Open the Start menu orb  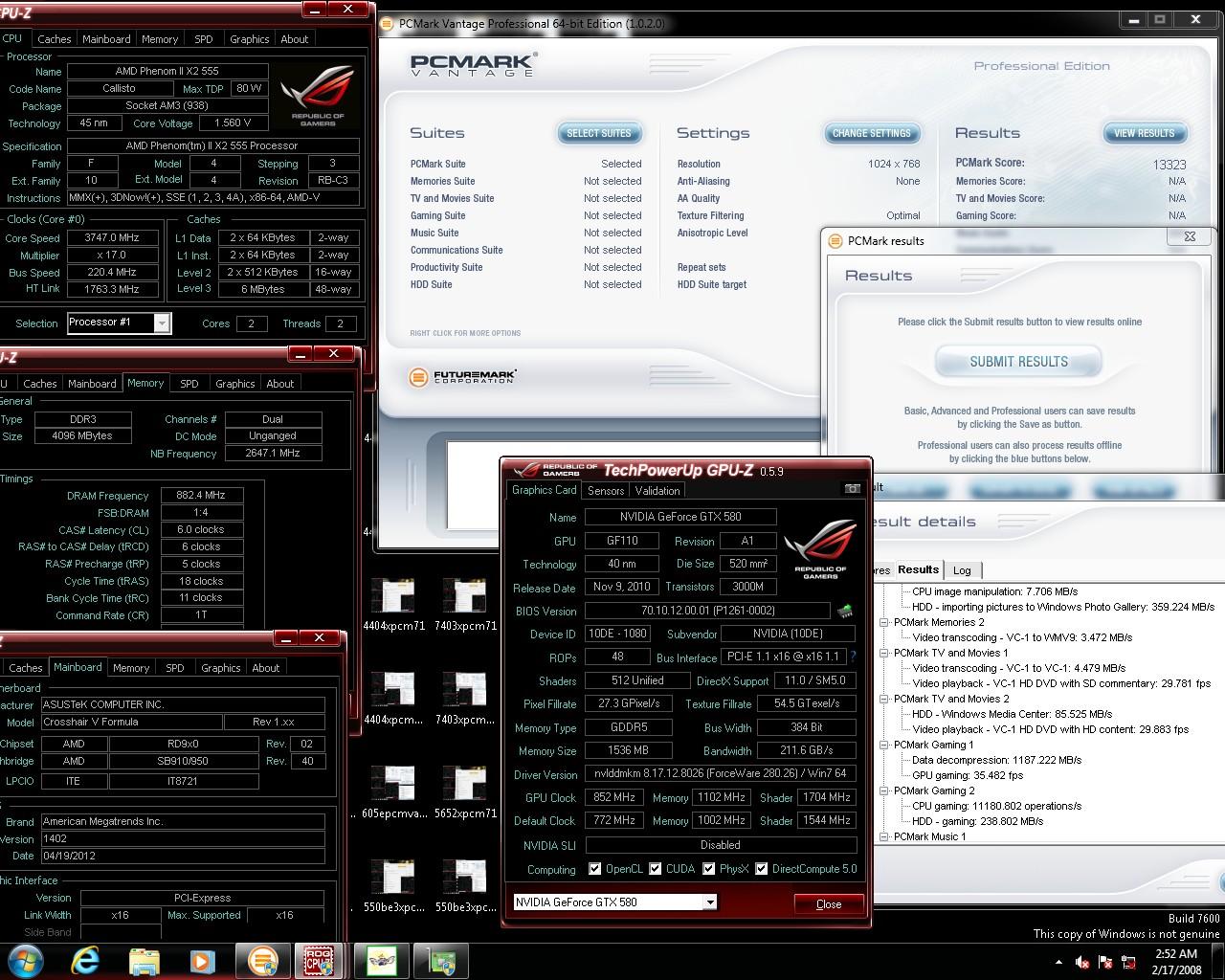tap(25, 960)
